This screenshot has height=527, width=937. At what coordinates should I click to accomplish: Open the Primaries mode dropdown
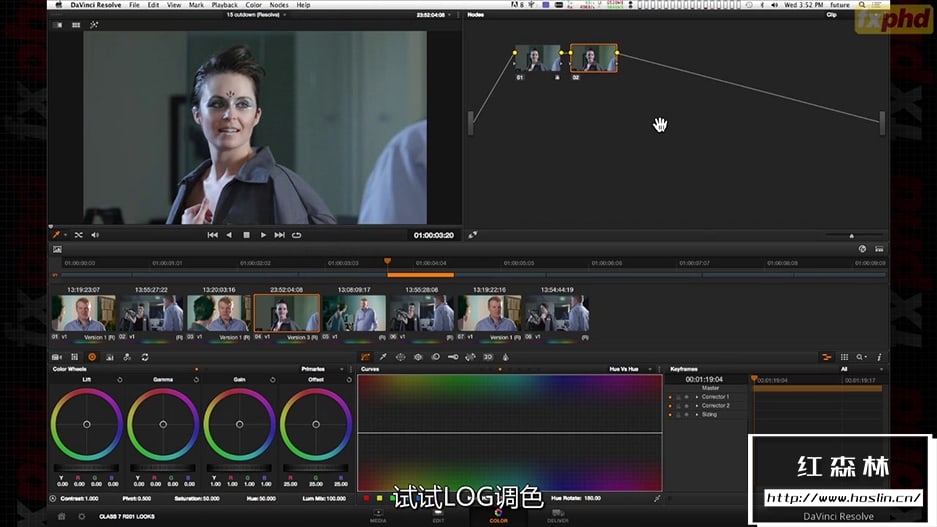322,369
